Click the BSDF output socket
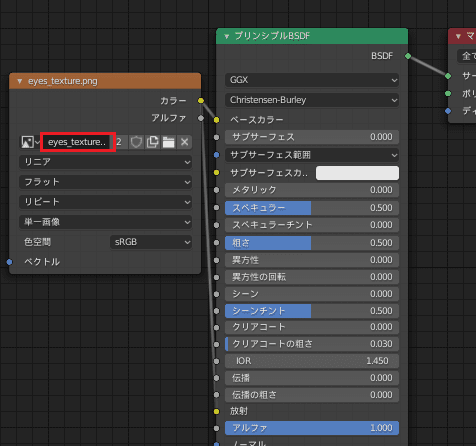This screenshot has width=476, height=446. (x=408, y=56)
